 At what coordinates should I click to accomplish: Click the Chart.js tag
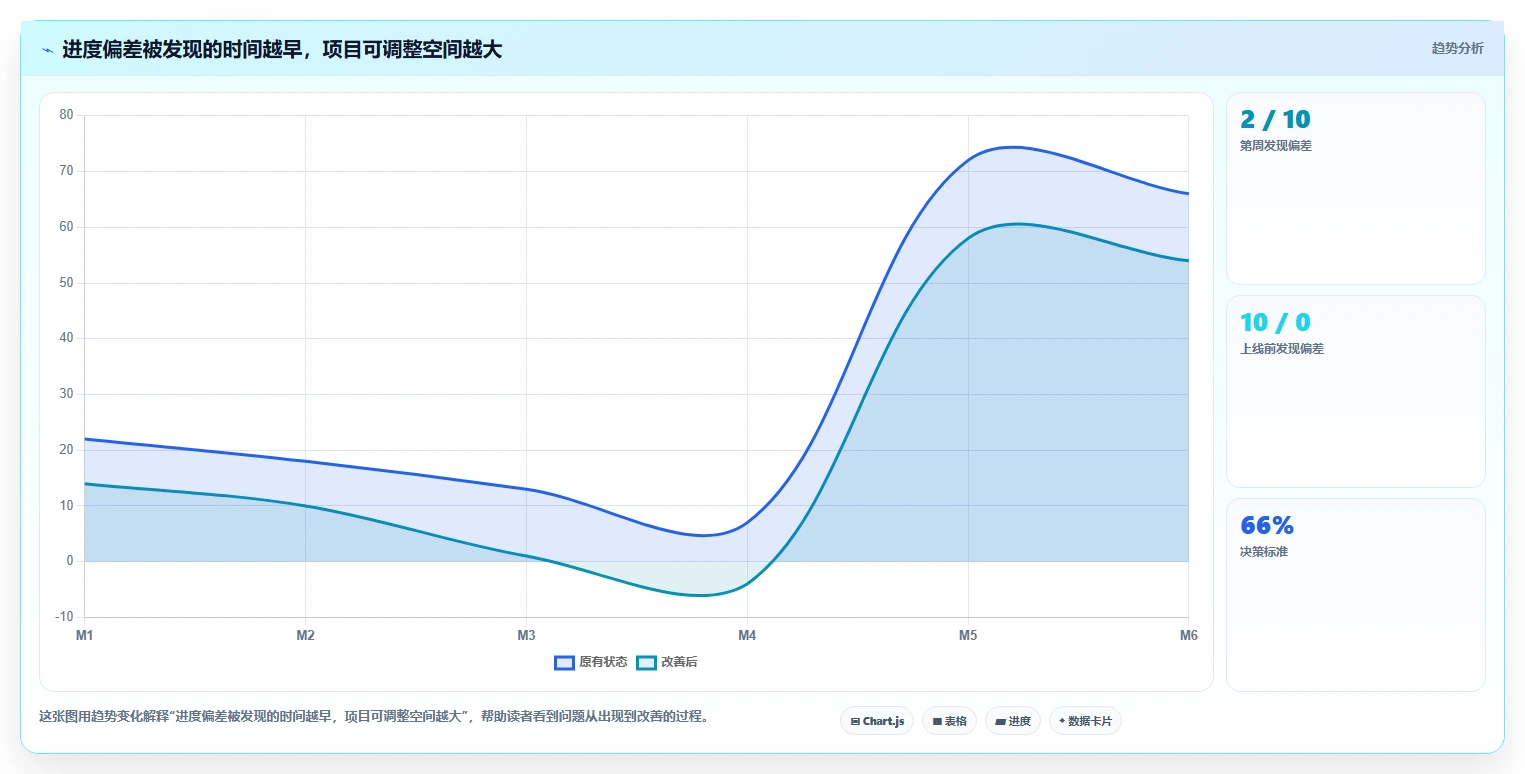(x=877, y=721)
